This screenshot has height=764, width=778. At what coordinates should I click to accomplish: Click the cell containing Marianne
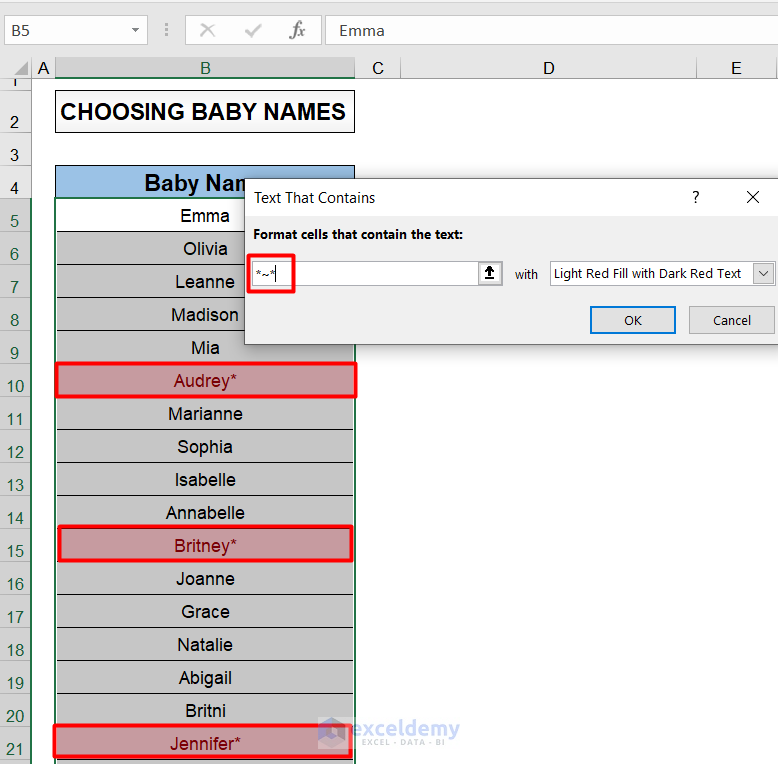coord(205,414)
